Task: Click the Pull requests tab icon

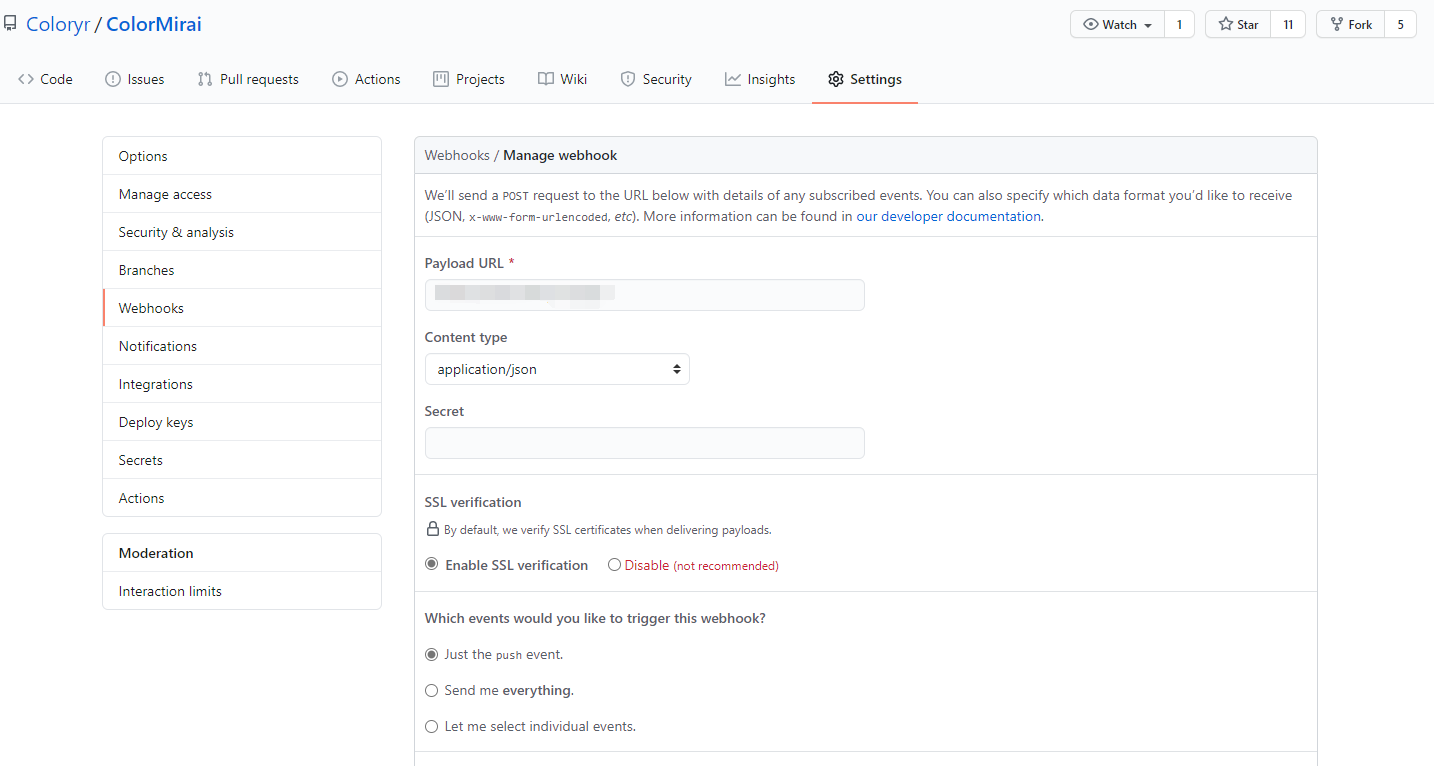Action: pos(205,79)
